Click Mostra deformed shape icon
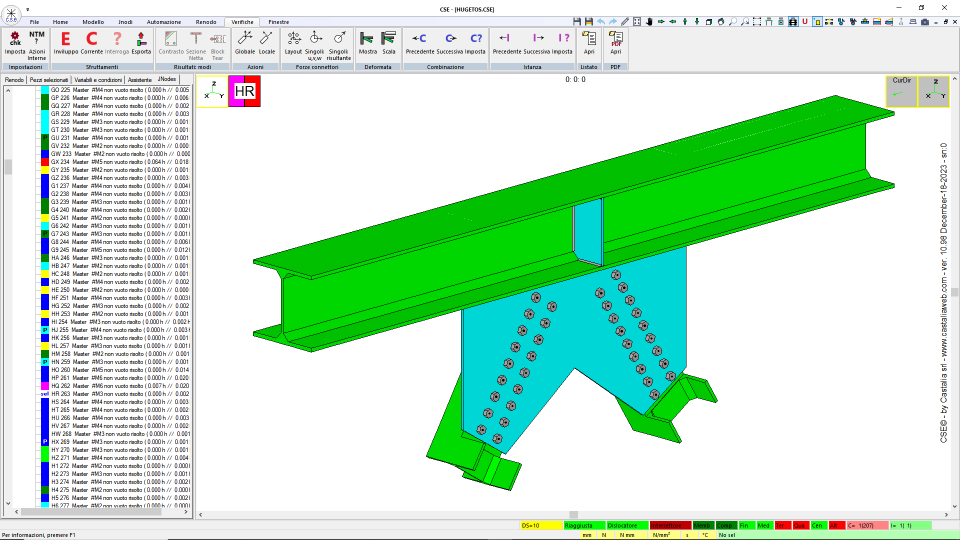The image size is (960, 540). (x=367, y=43)
